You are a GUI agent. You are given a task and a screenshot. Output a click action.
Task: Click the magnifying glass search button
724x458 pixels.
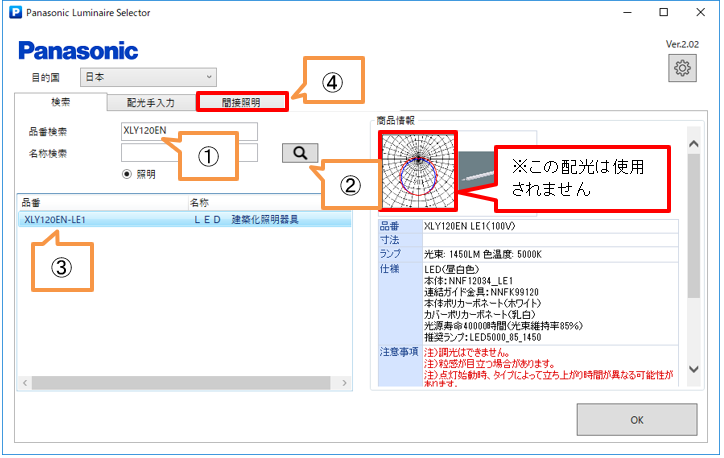[x=299, y=153]
